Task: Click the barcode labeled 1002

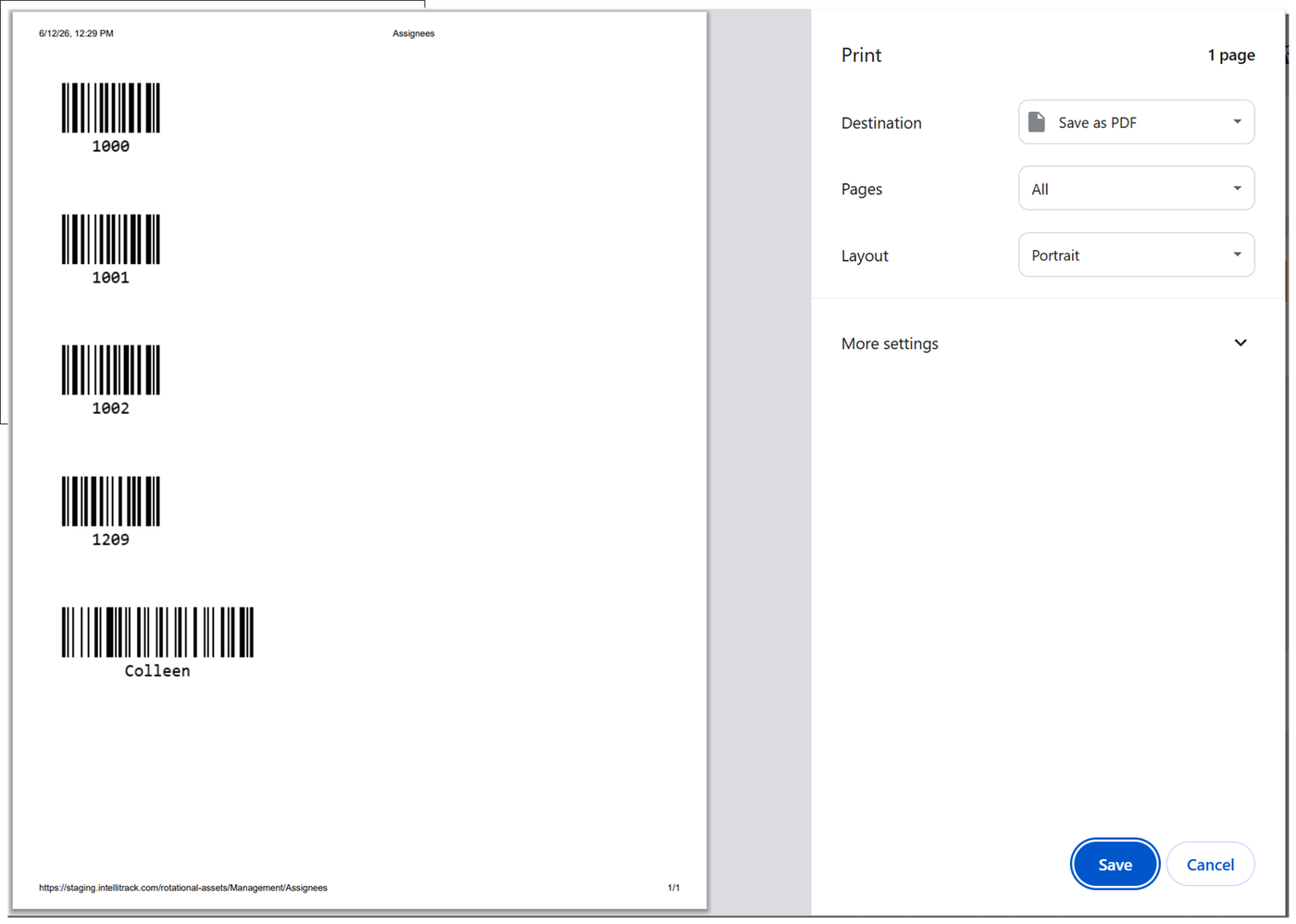Action: click(111, 369)
